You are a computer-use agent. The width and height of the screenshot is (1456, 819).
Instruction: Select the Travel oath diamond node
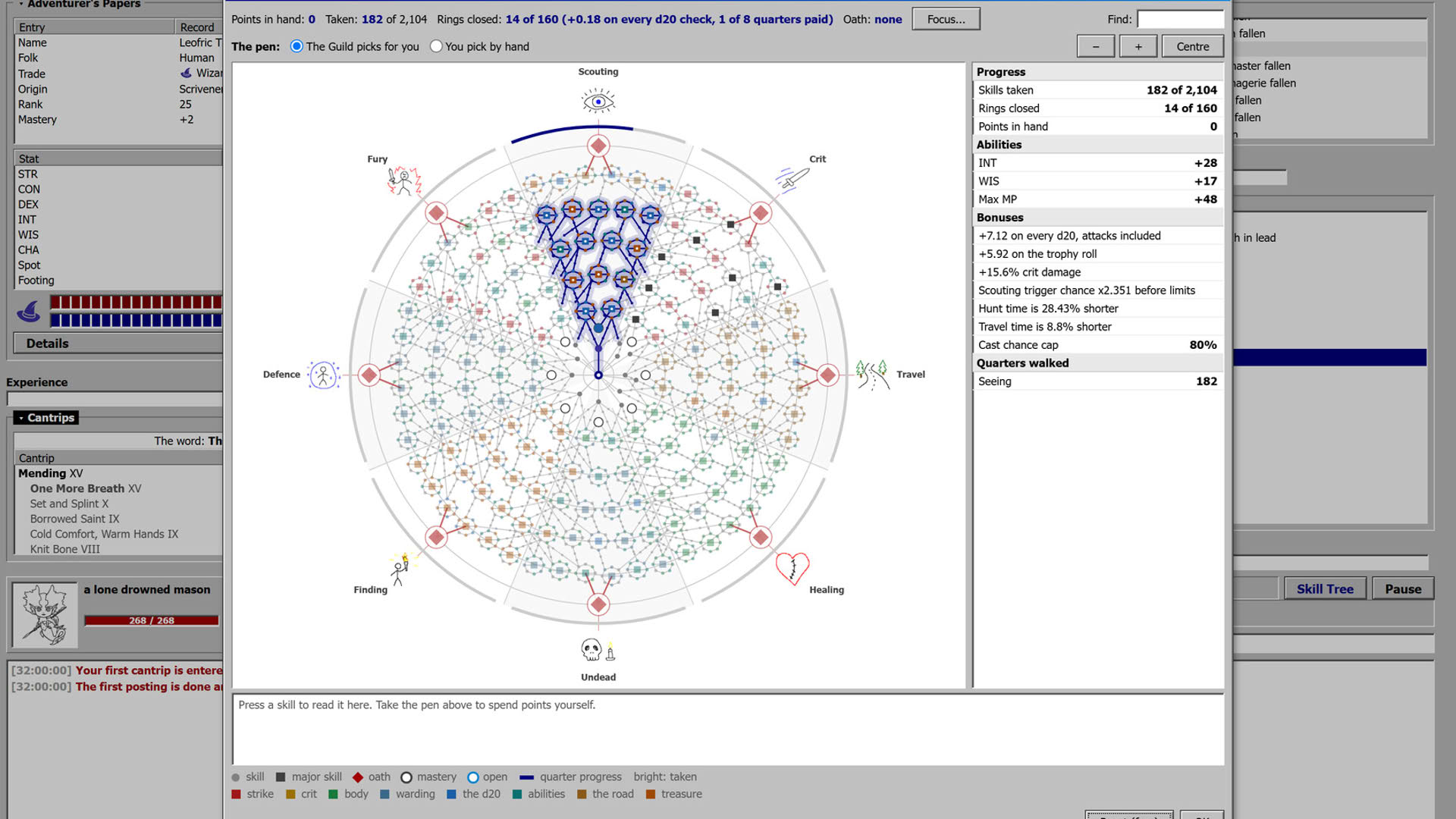(x=828, y=375)
